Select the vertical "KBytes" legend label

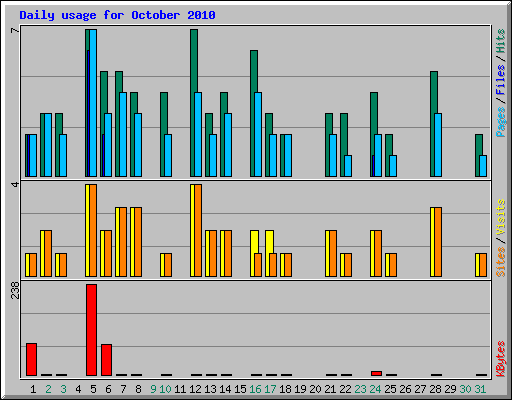pyautogui.click(x=500, y=359)
